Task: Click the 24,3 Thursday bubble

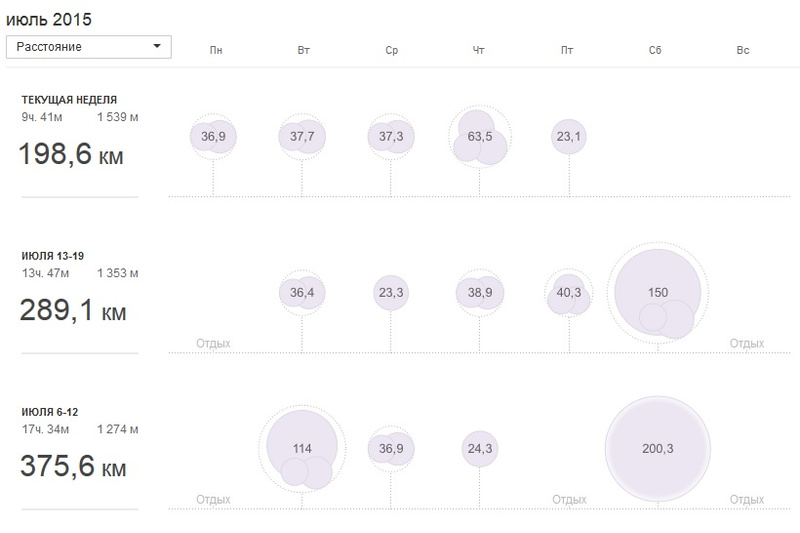Action: click(480, 449)
